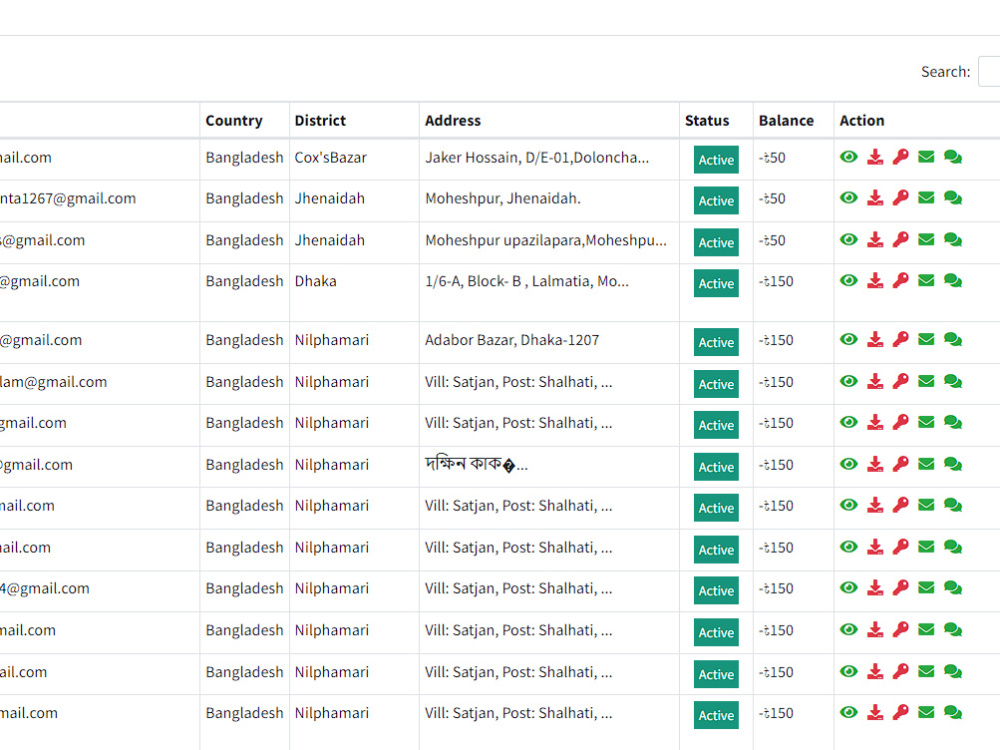The image size is (1000, 750).
Task: Active status badge in the Dhaka row
Action: (x=716, y=283)
